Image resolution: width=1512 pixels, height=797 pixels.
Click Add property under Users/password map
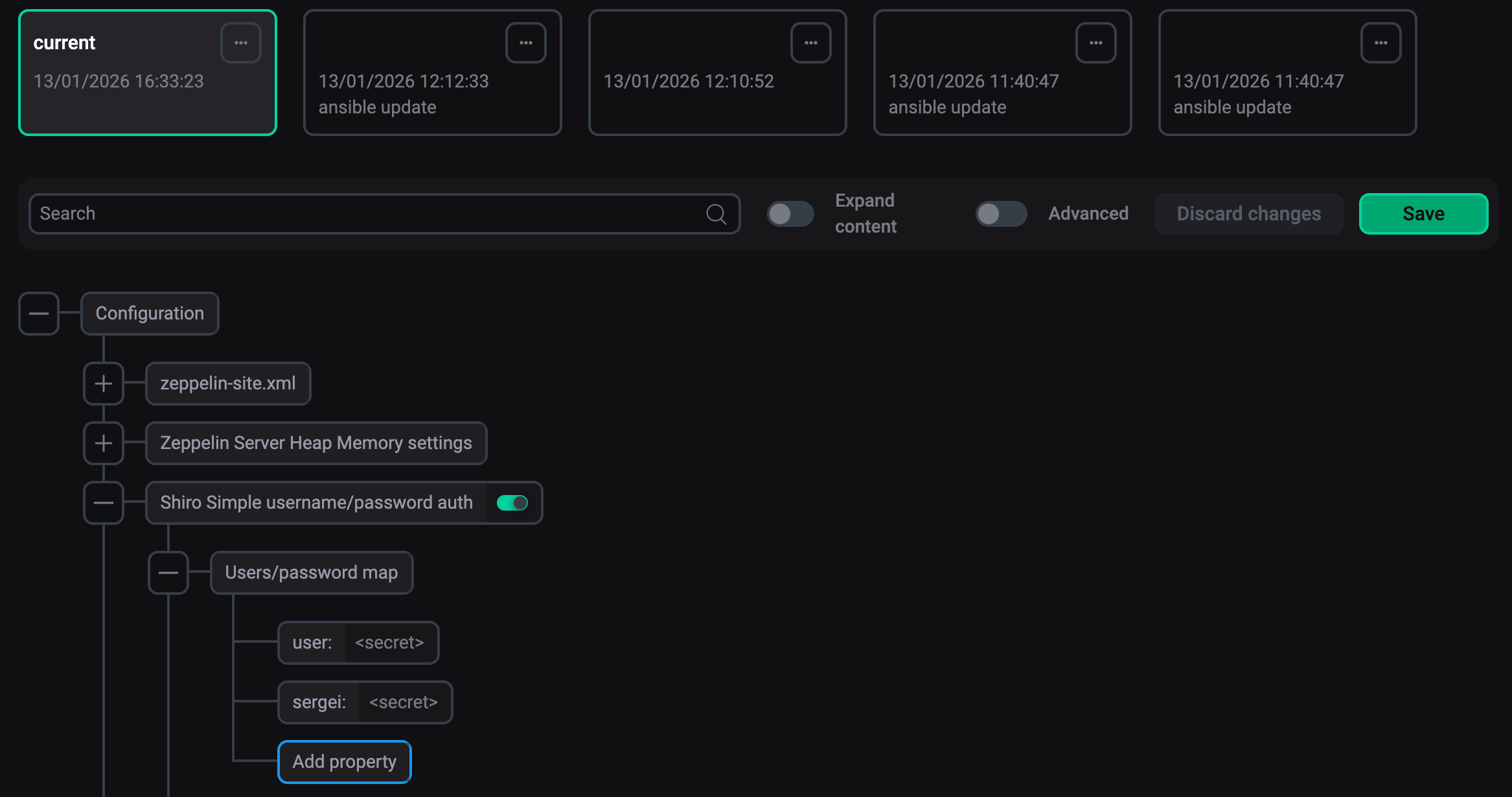tap(344, 761)
